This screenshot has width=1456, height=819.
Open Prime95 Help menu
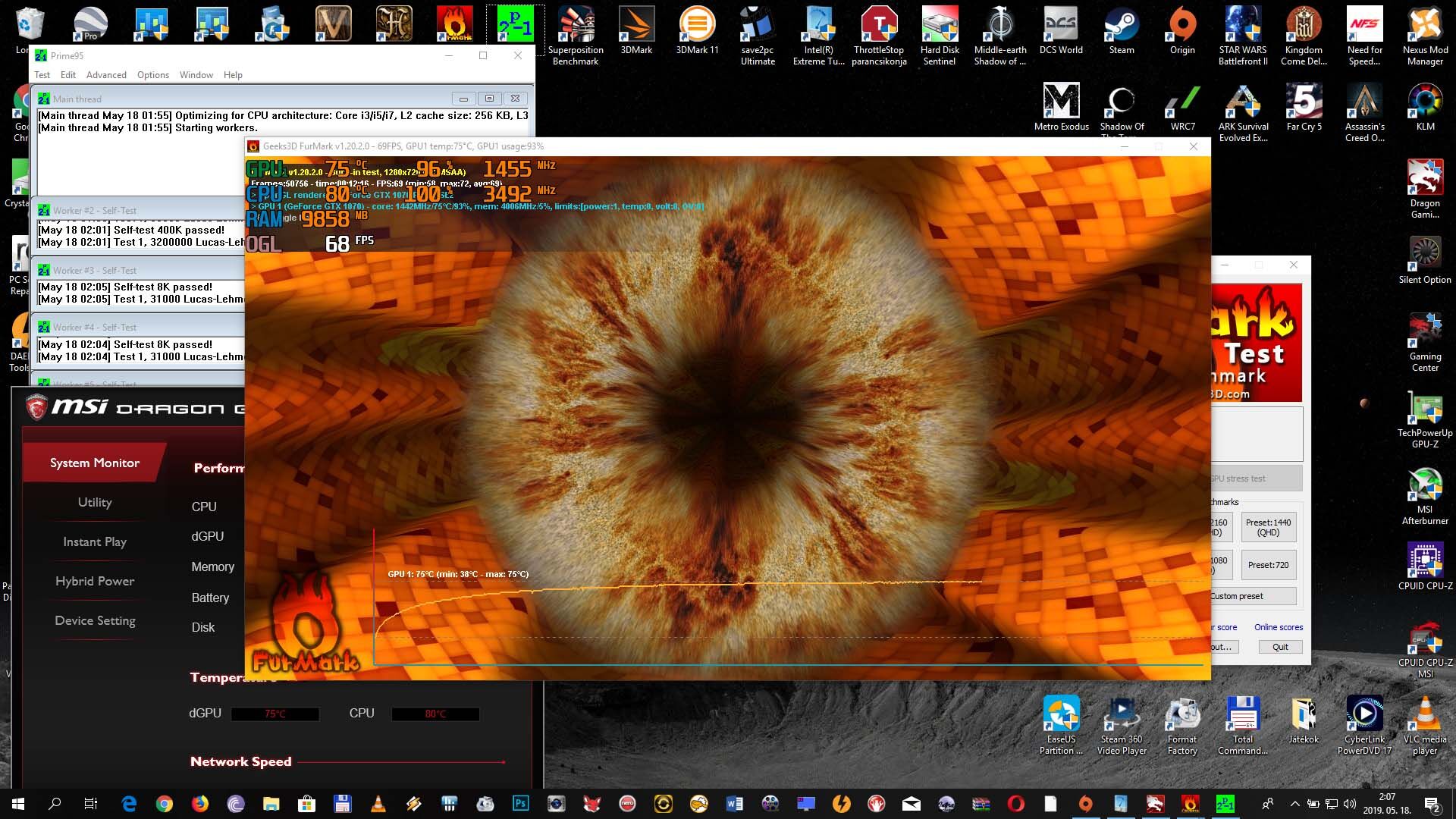[233, 75]
